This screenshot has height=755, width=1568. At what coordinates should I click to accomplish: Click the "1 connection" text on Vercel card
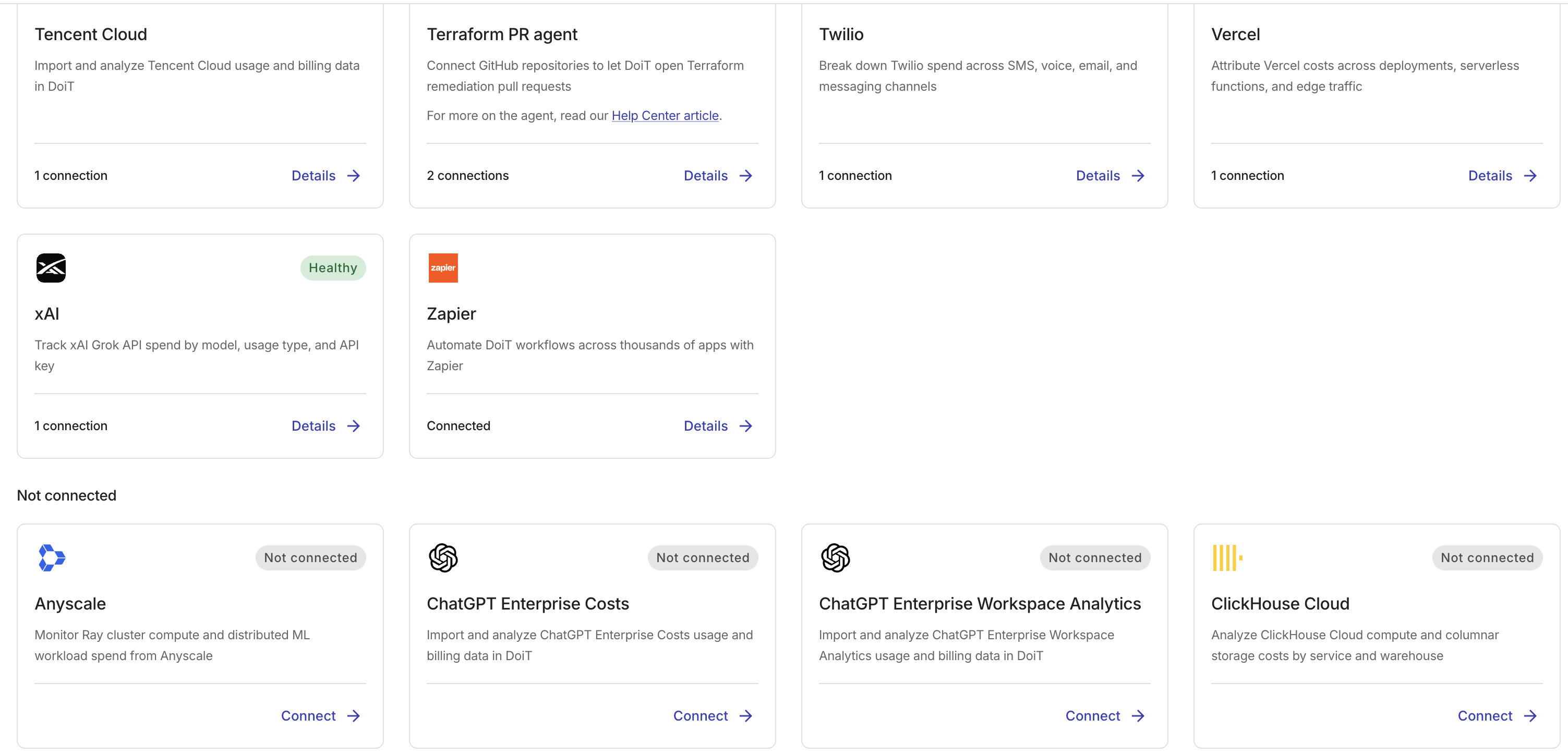(1247, 176)
